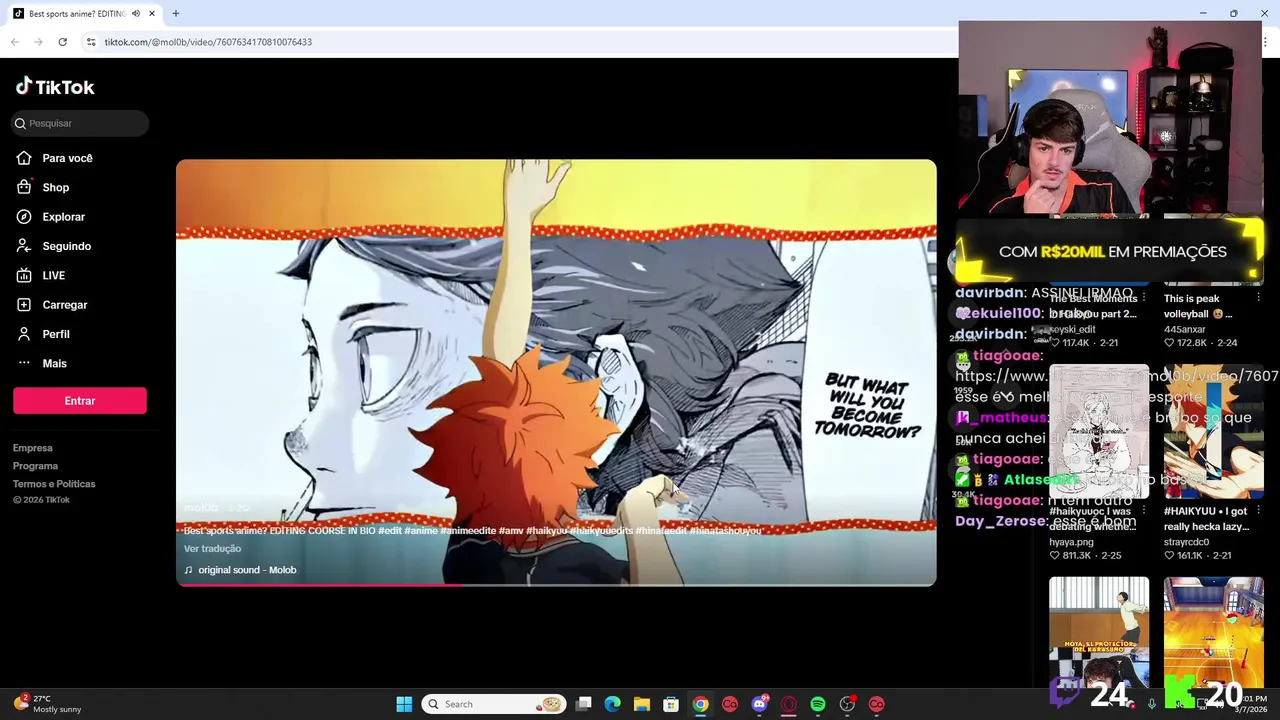Open the Shop bag icon
Image resolution: width=1280 pixels, height=720 pixels.
(x=24, y=187)
